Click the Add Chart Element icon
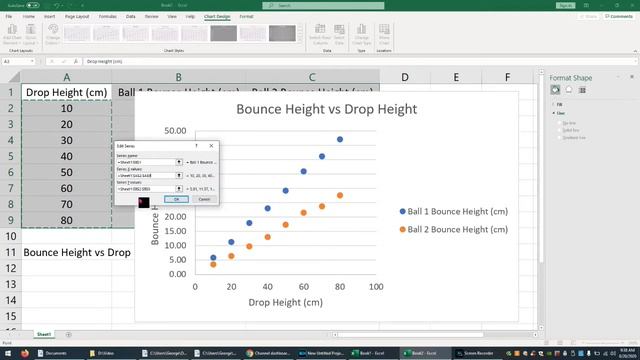 [x=12, y=30]
